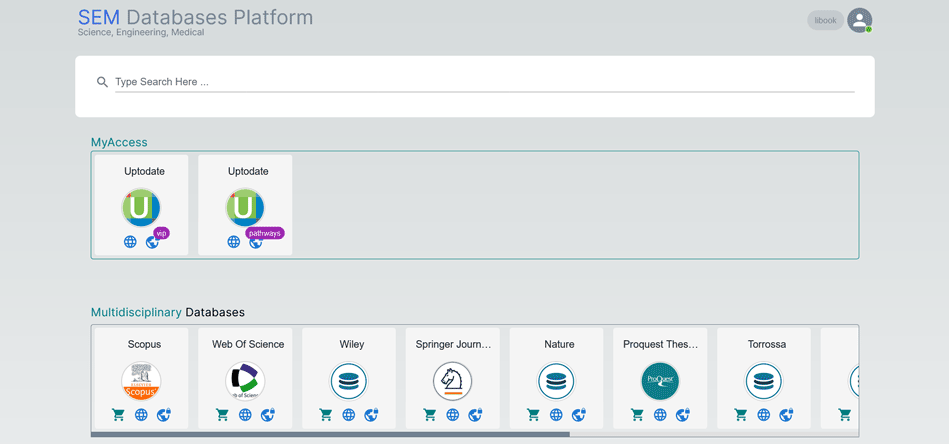Click the Science, Engineering, Medical subtitle
949x444 pixels.
click(141, 33)
